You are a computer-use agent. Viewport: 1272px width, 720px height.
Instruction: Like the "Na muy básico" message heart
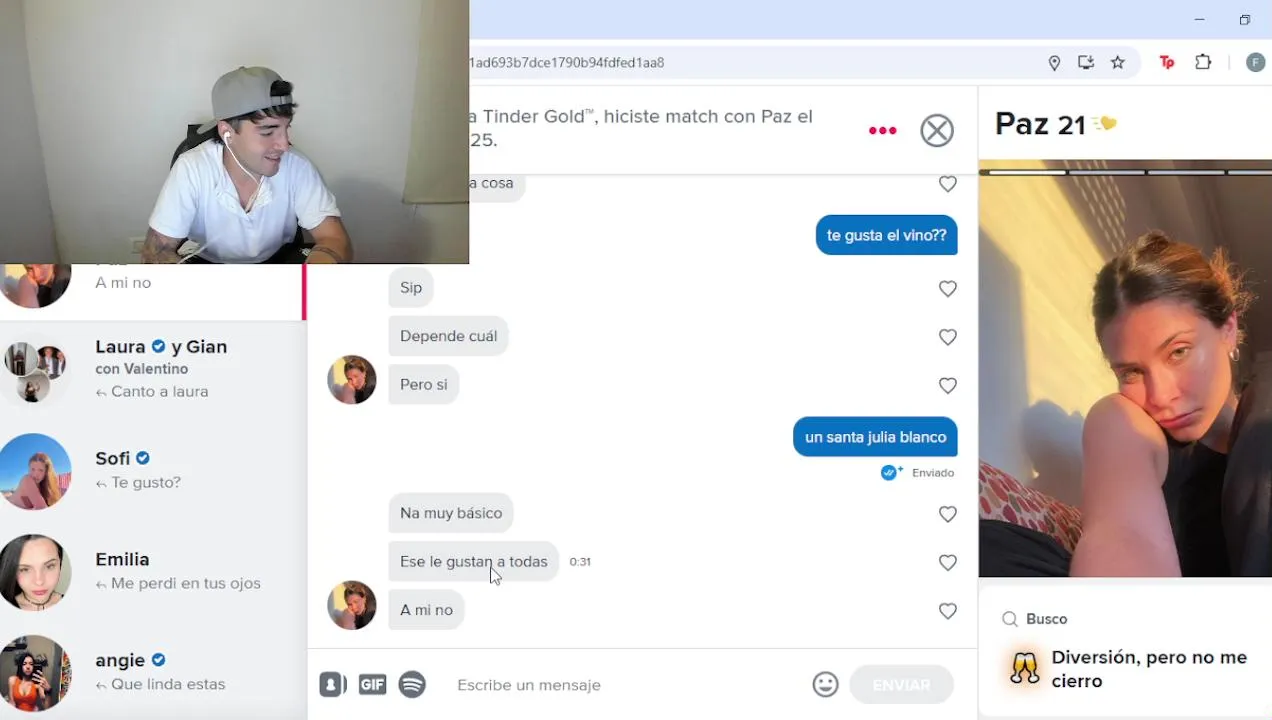pos(947,514)
